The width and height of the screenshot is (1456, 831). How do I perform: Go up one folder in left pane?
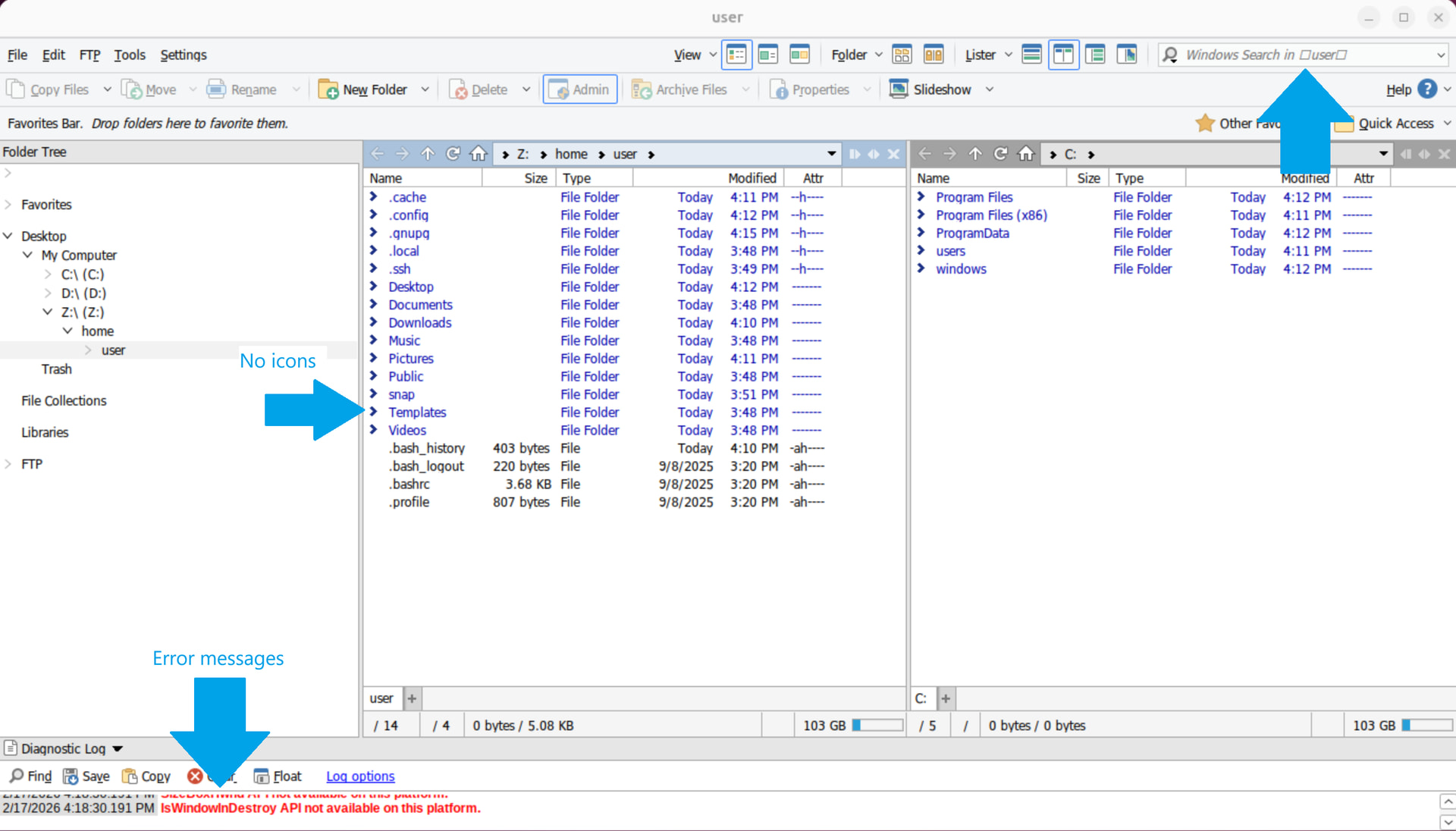(x=428, y=154)
